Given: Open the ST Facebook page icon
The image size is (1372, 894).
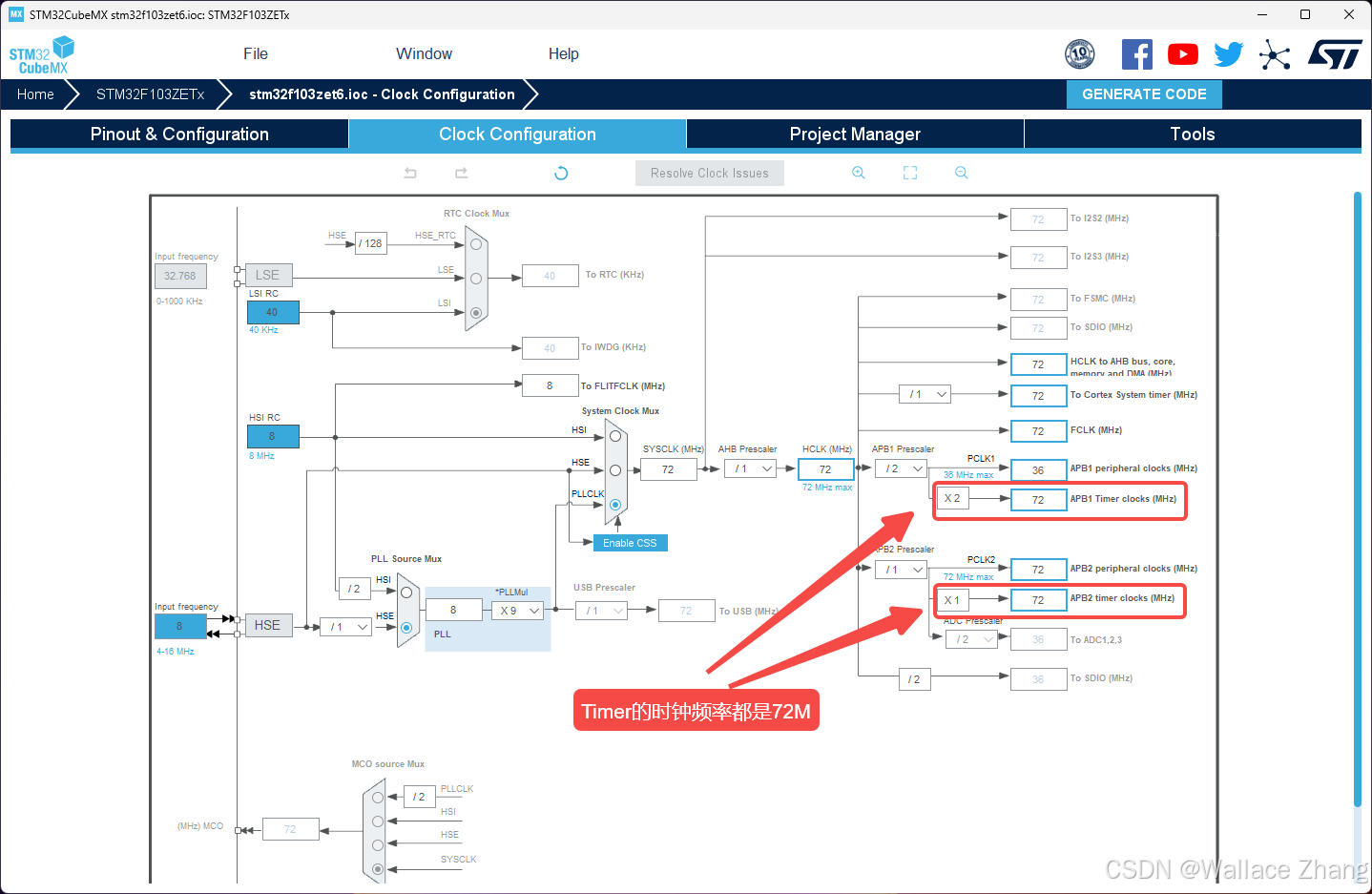Looking at the screenshot, I should (x=1136, y=54).
